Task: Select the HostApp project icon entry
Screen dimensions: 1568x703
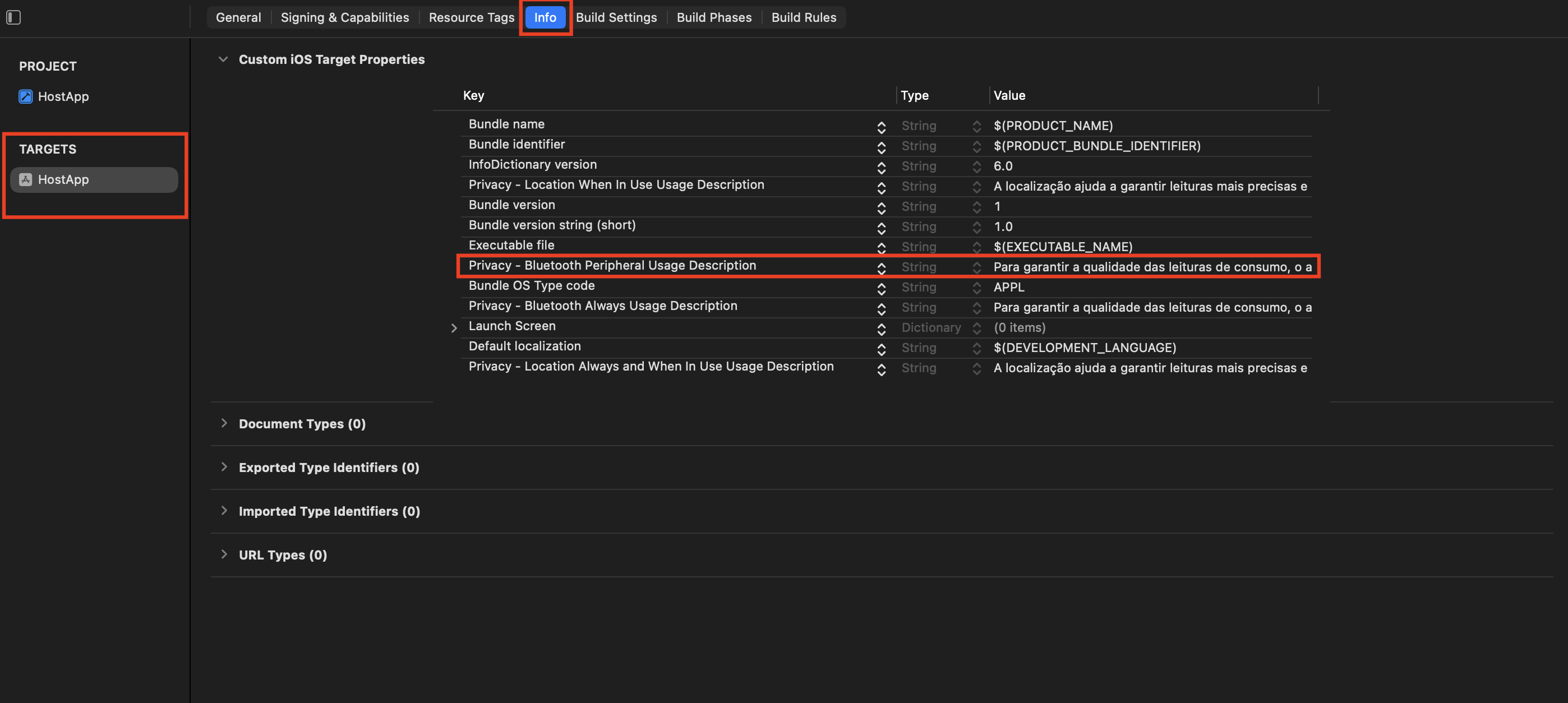Action: click(54, 96)
